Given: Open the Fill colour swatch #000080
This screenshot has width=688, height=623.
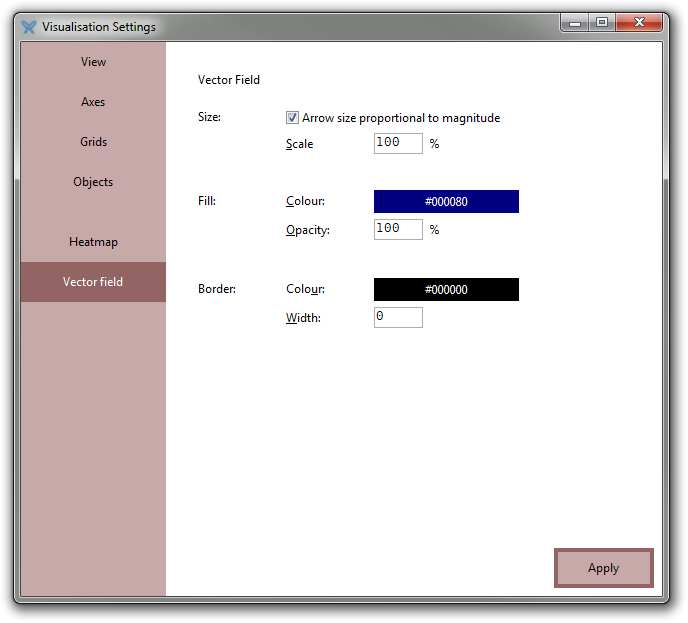Looking at the screenshot, I should coord(446,202).
